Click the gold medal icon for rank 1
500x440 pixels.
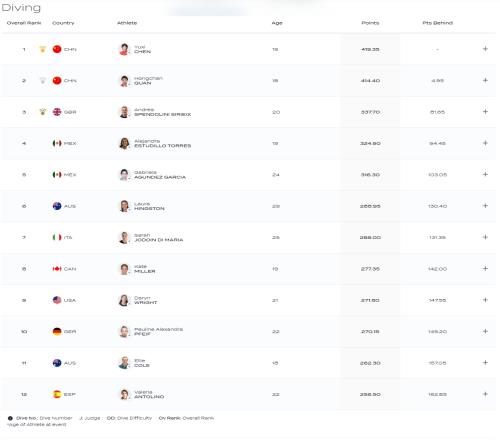pos(42,49)
